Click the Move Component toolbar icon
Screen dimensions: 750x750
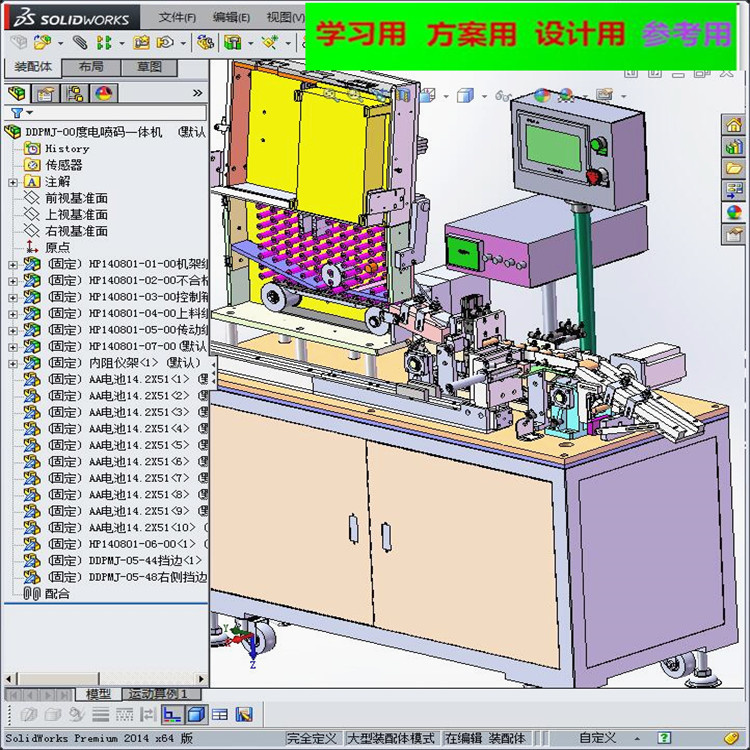(x=165, y=43)
